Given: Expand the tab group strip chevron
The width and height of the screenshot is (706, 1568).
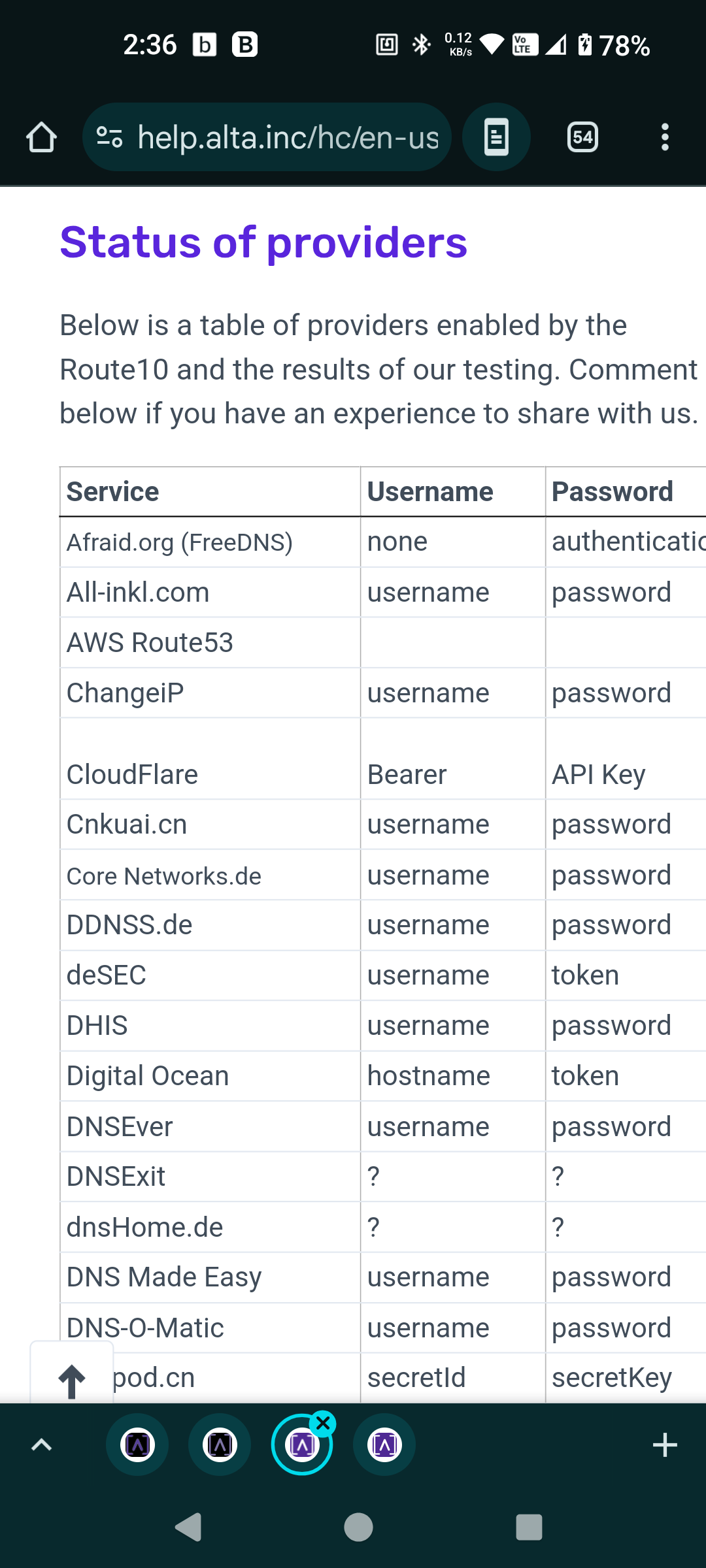Looking at the screenshot, I should (42, 1445).
